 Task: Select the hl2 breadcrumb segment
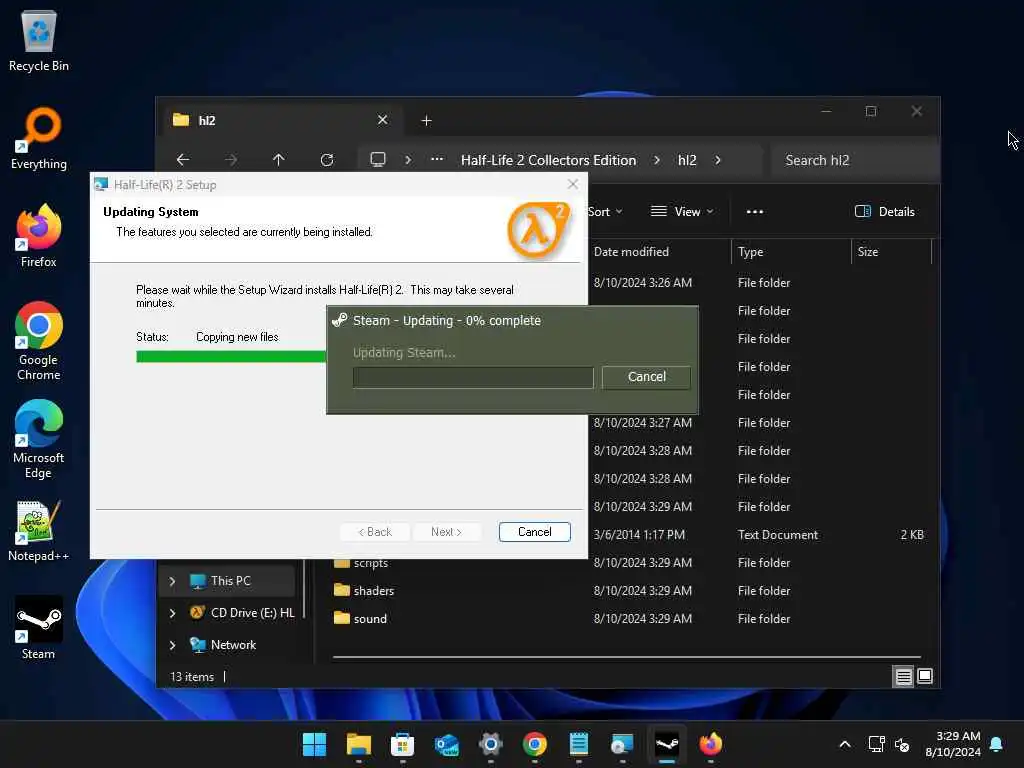(687, 160)
